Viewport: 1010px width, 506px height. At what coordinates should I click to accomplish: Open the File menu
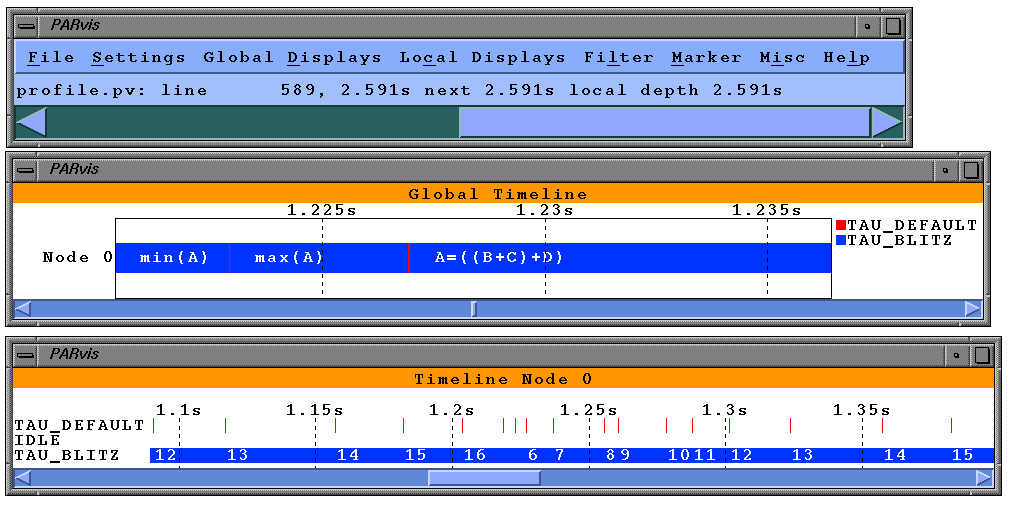tap(50, 58)
